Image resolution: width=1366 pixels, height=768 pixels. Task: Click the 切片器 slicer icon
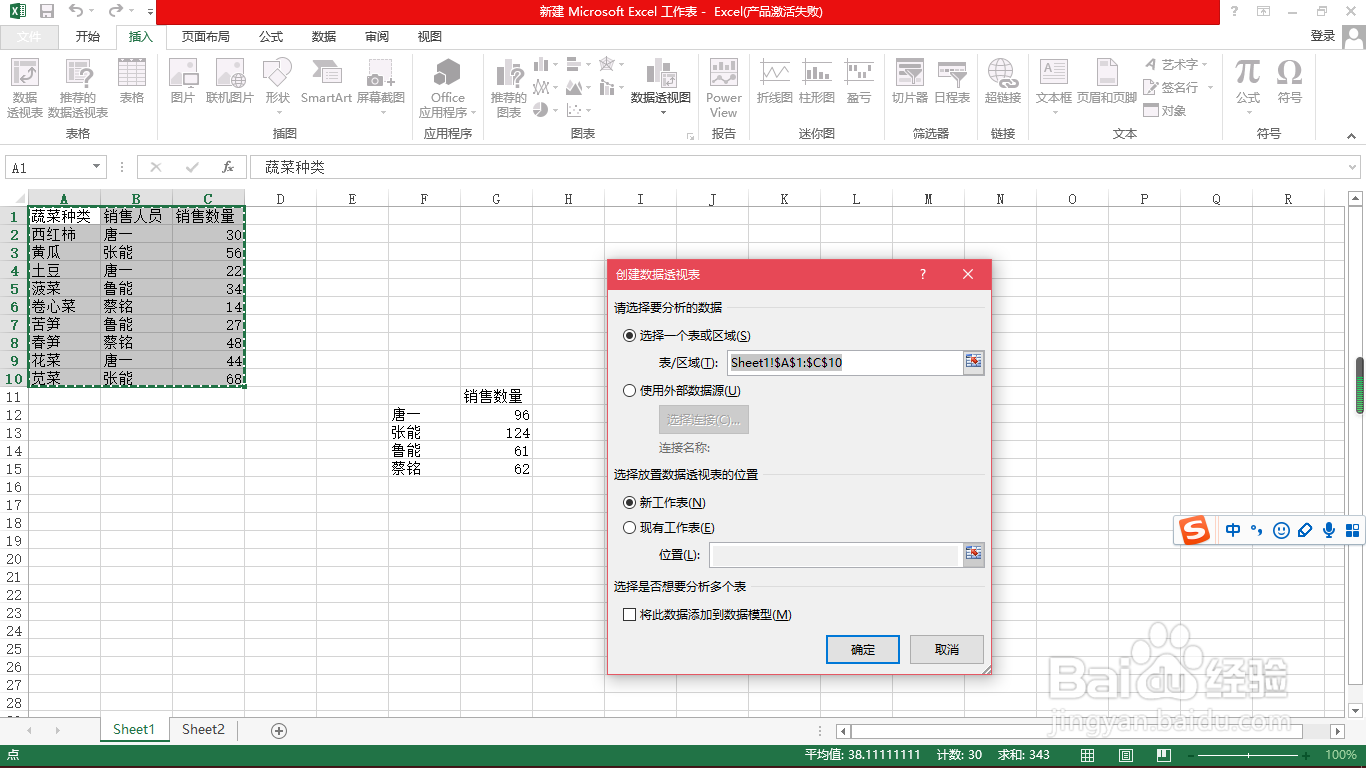point(910,82)
